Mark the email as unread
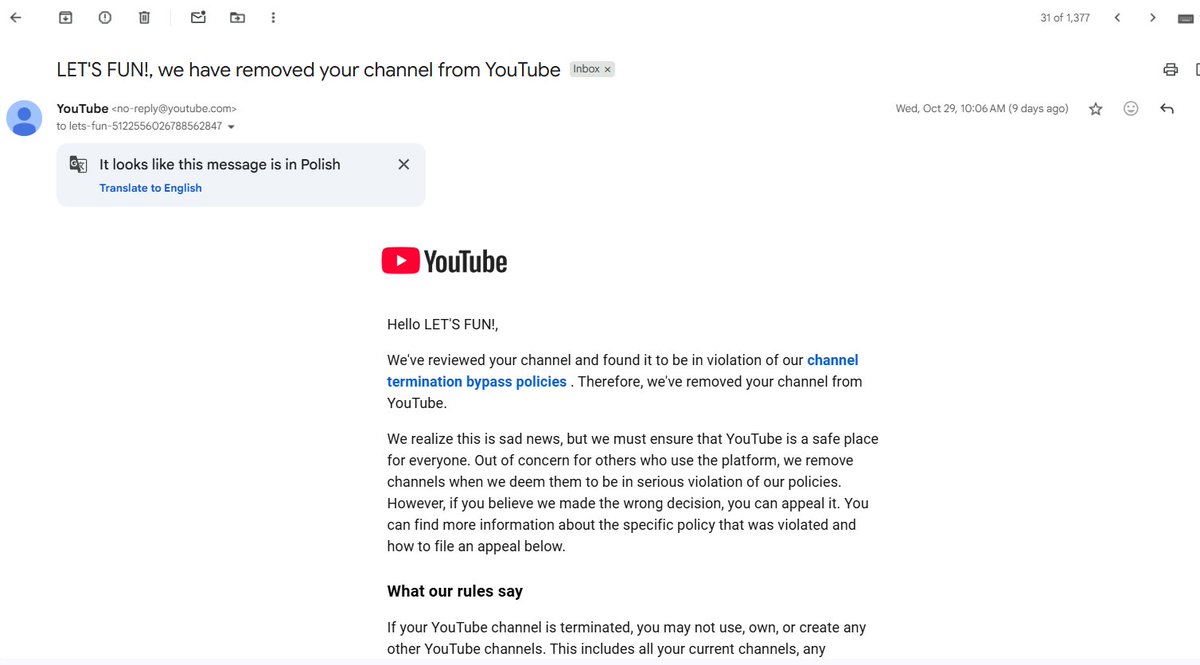This screenshot has width=1200, height=665. [x=198, y=17]
